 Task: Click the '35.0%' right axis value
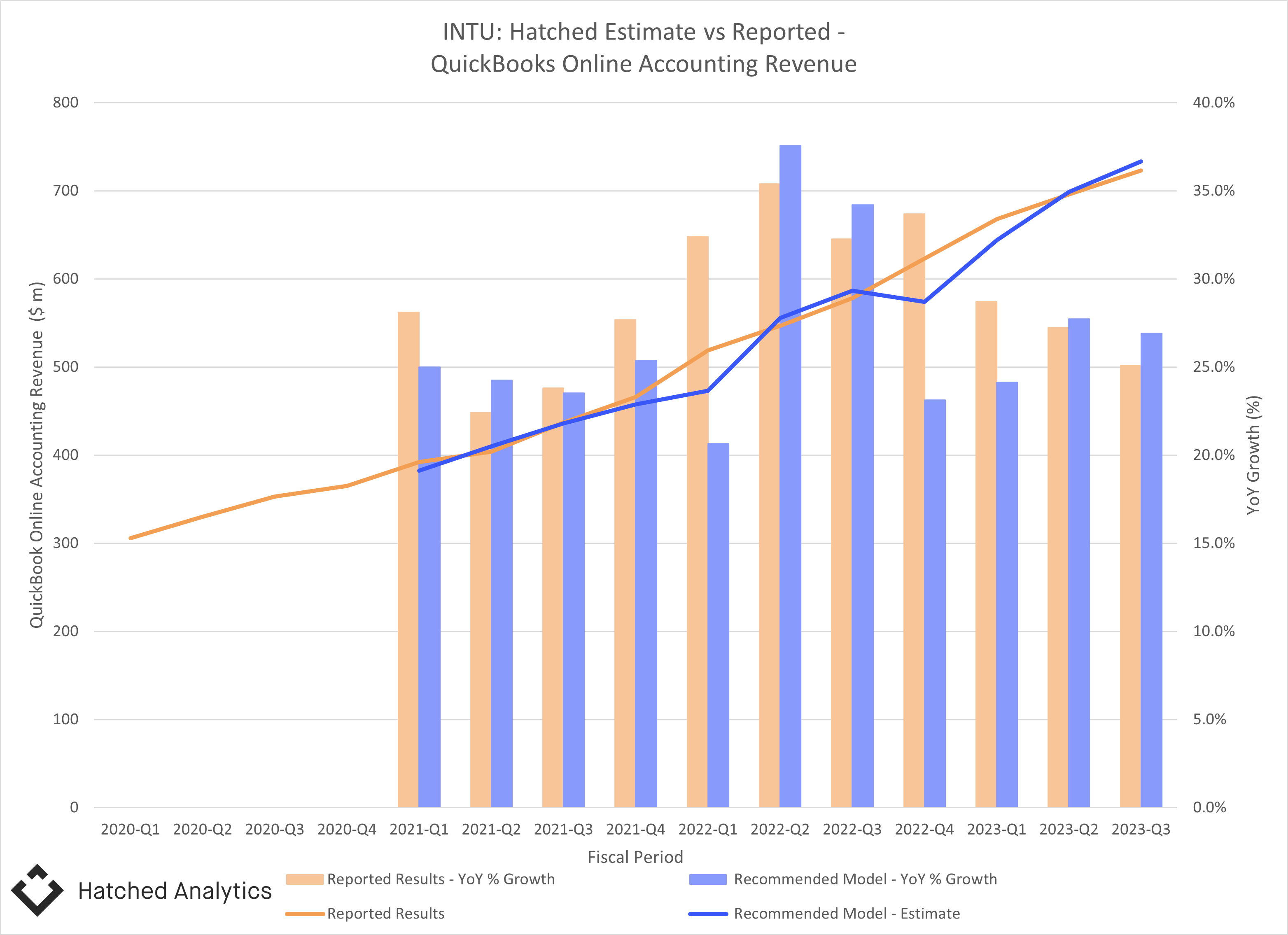tap(1213, 191)
